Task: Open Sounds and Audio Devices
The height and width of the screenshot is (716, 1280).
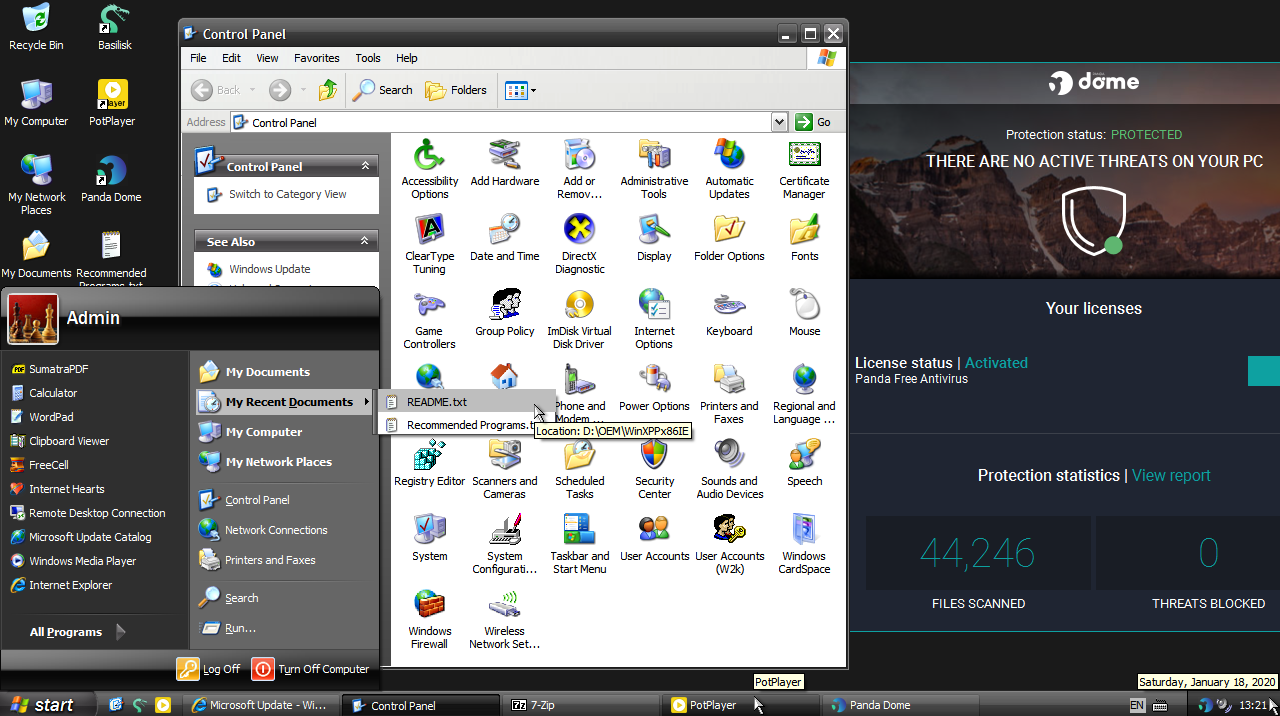Action: (729, 469)
